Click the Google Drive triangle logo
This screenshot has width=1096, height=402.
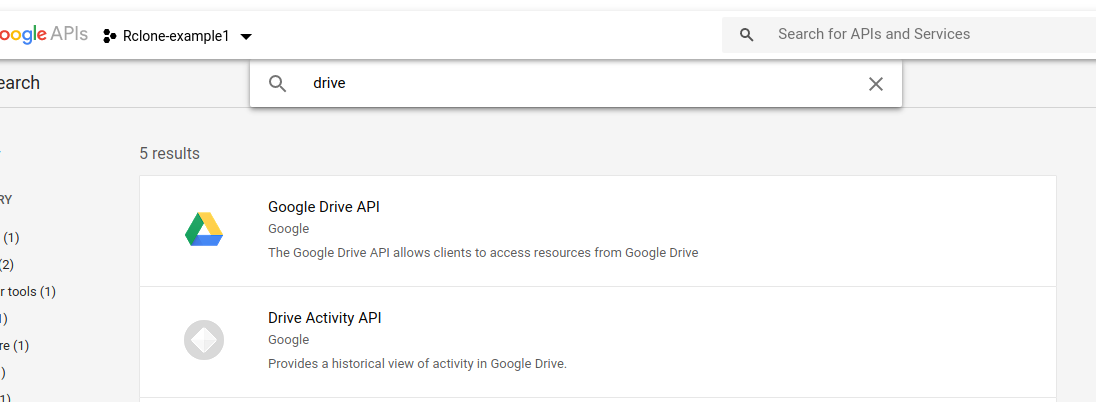tap(204, 229)
